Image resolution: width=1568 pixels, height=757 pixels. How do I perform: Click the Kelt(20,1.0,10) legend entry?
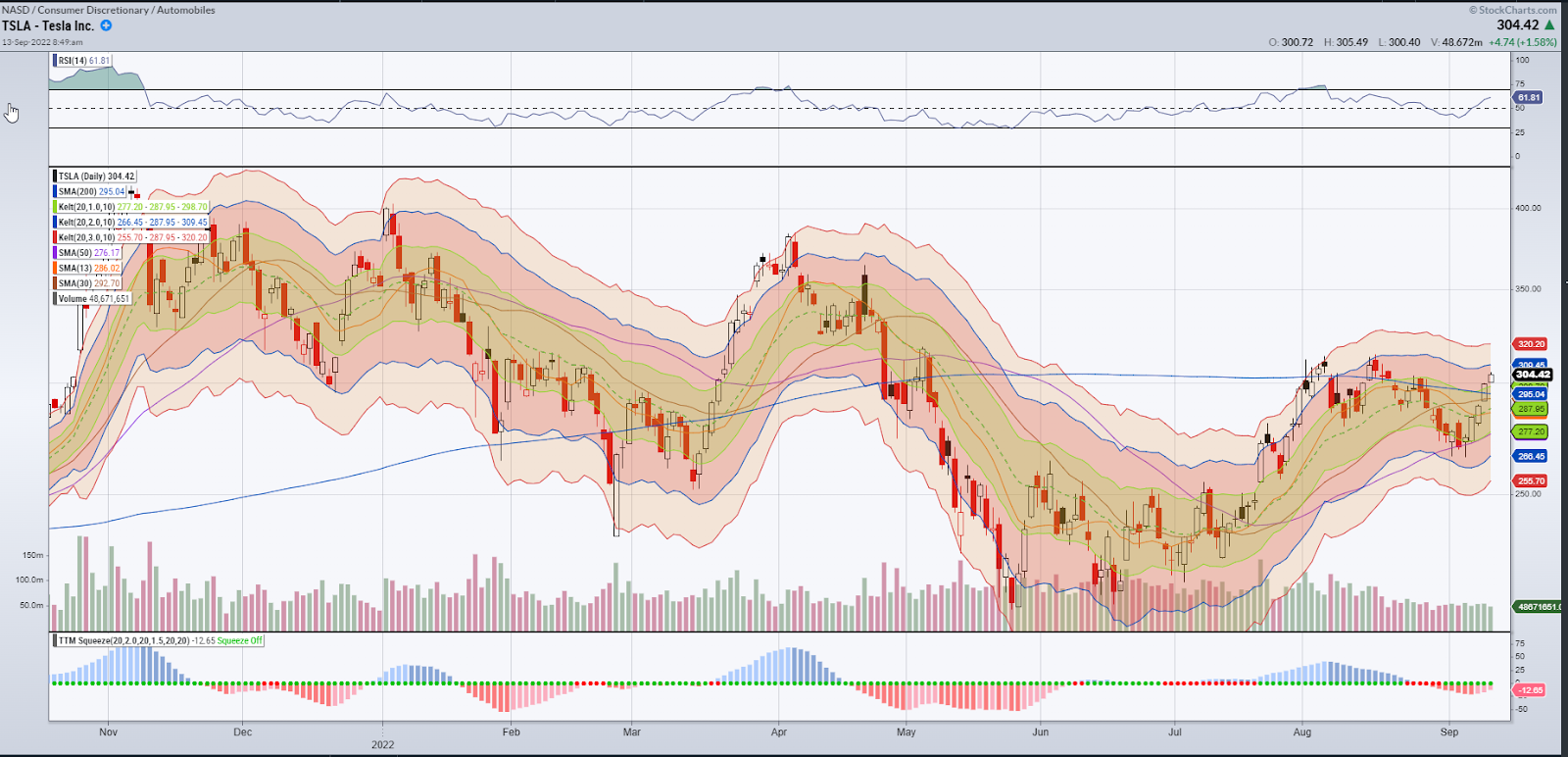click(131, 207)
